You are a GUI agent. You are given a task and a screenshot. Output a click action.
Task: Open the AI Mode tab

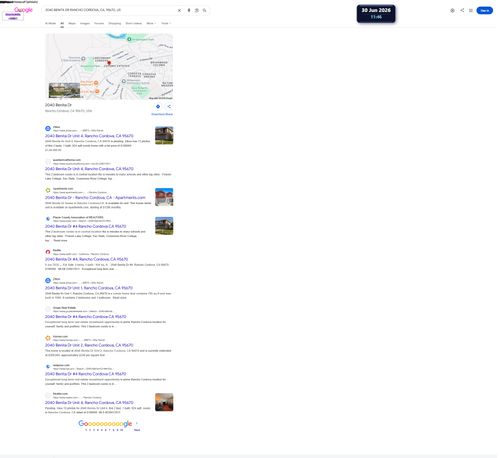click(50, 23)
